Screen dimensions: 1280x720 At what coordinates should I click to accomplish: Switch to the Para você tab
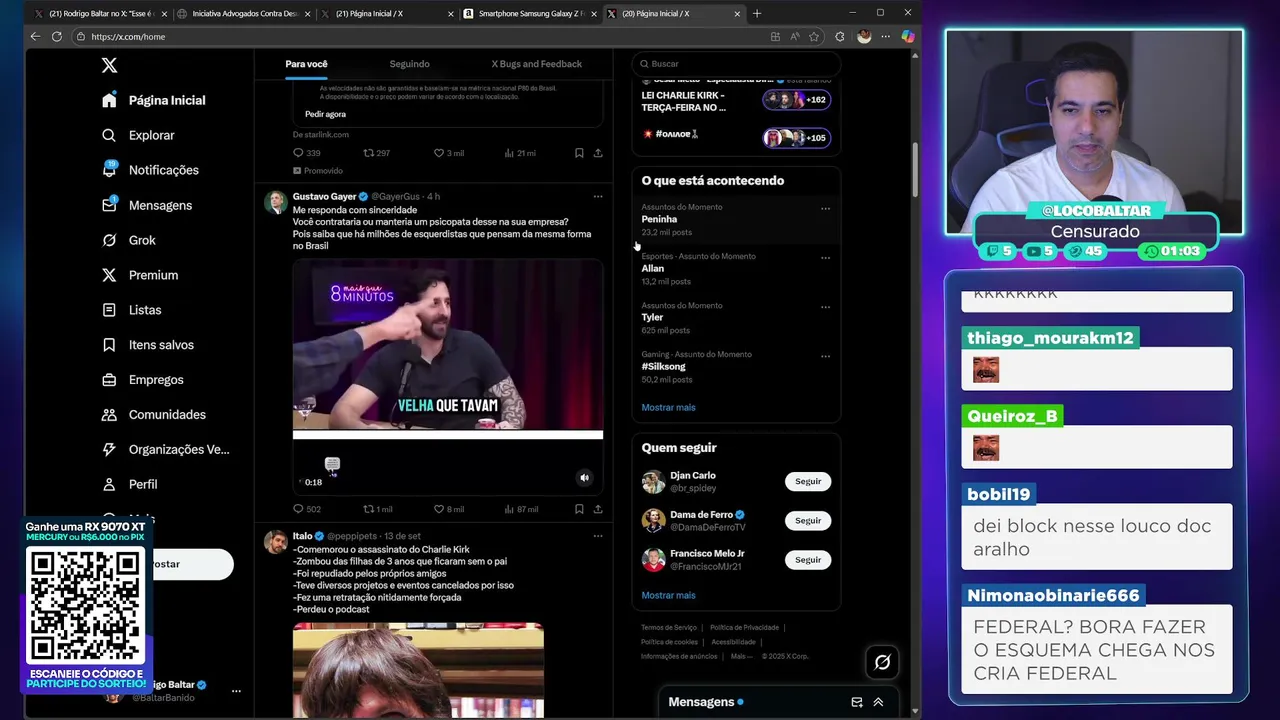[306, 64]
